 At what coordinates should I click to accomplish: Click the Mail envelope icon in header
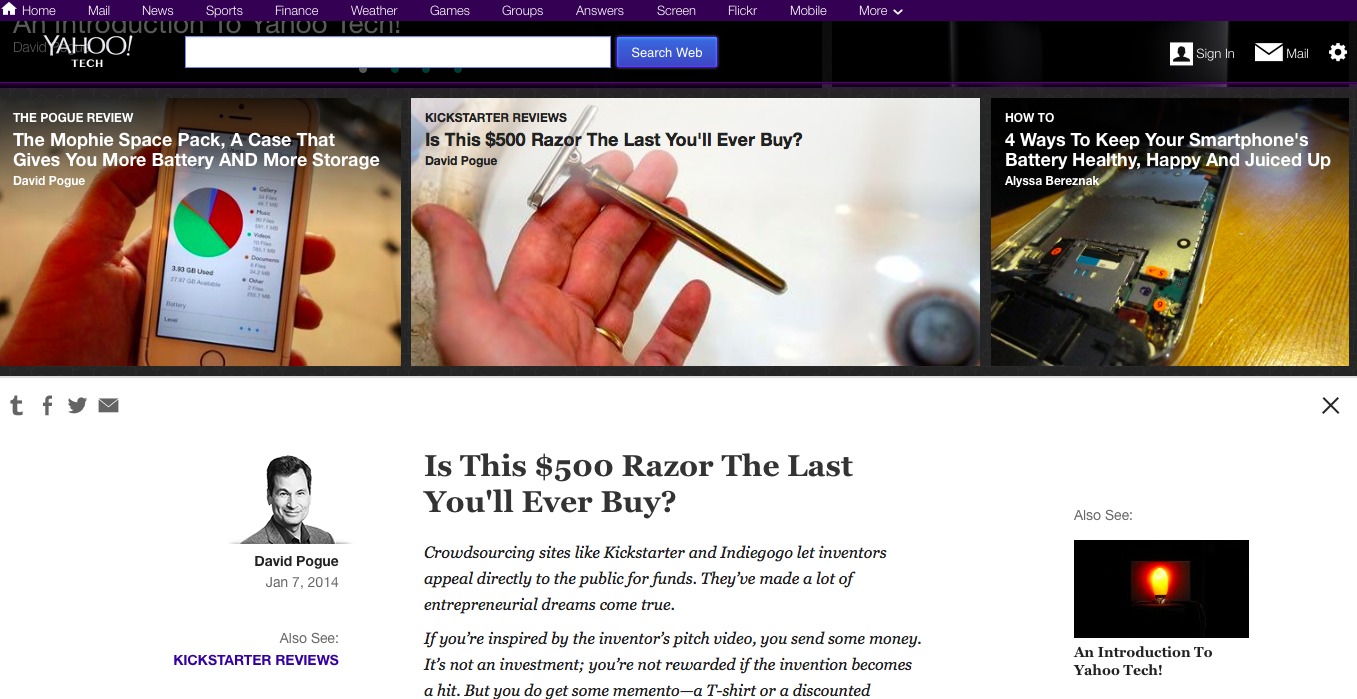coord(1268,52)
